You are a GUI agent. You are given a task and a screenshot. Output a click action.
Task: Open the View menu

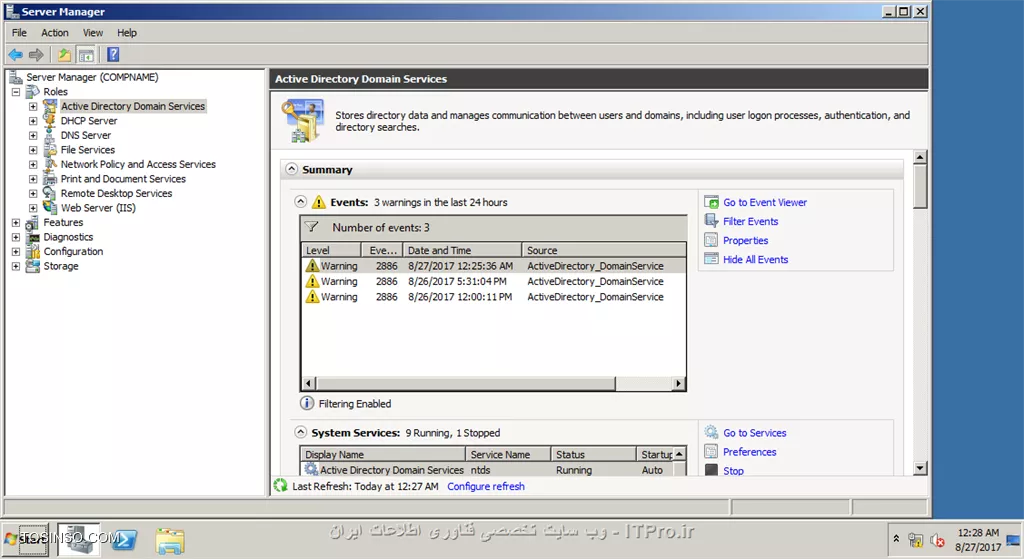[x=93, y=33]
